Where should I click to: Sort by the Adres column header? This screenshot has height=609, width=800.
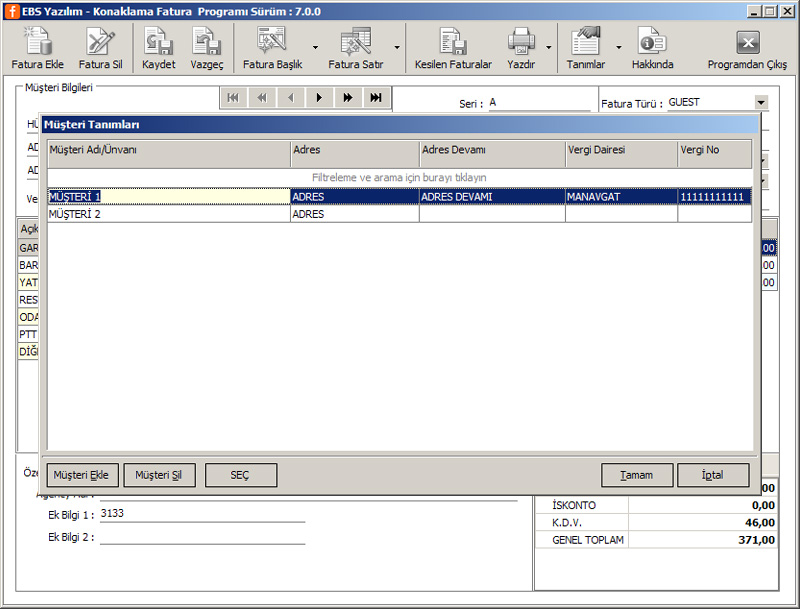point(355,154)
